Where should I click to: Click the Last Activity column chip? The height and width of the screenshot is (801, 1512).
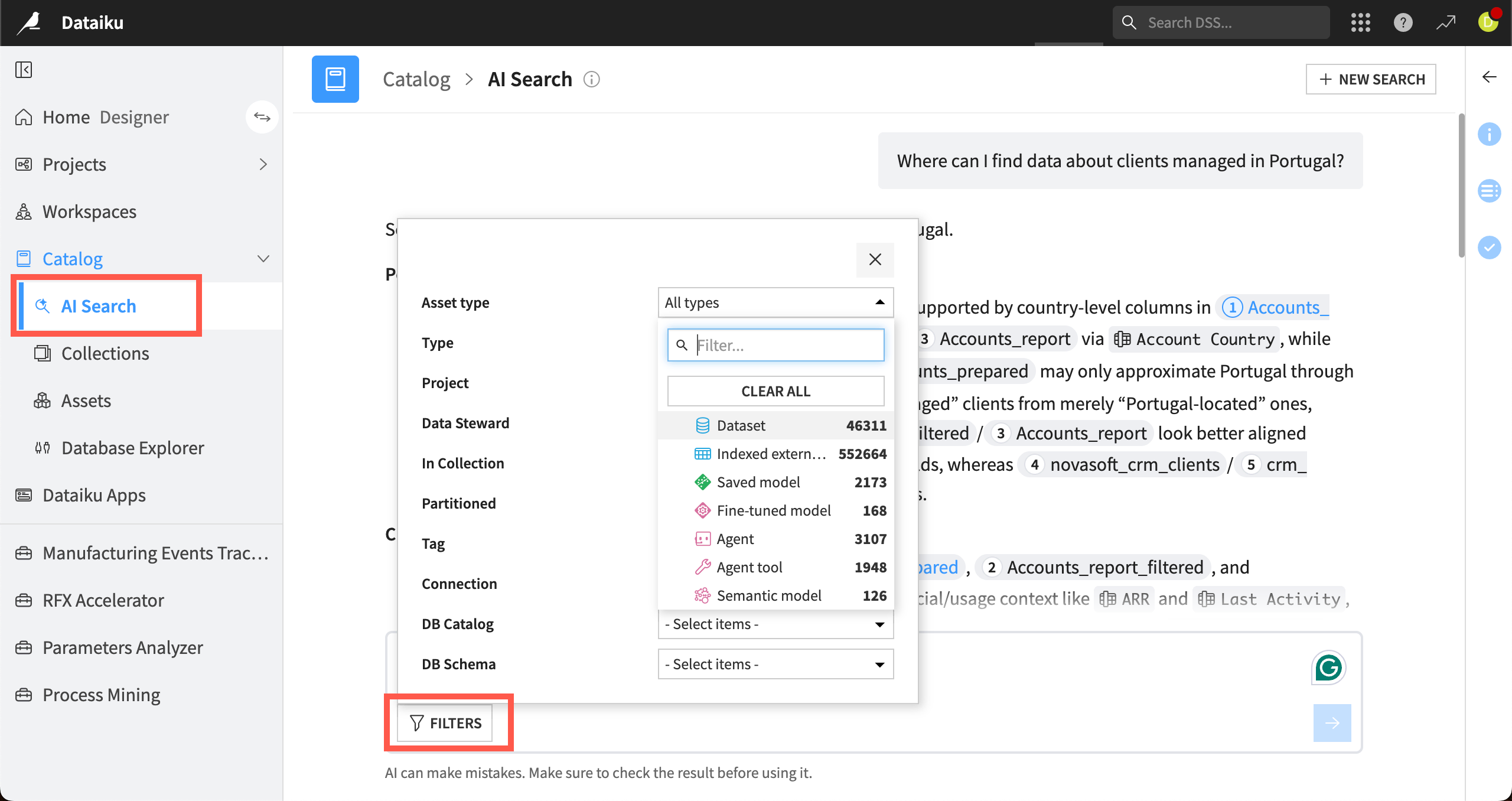point(1269,599)
